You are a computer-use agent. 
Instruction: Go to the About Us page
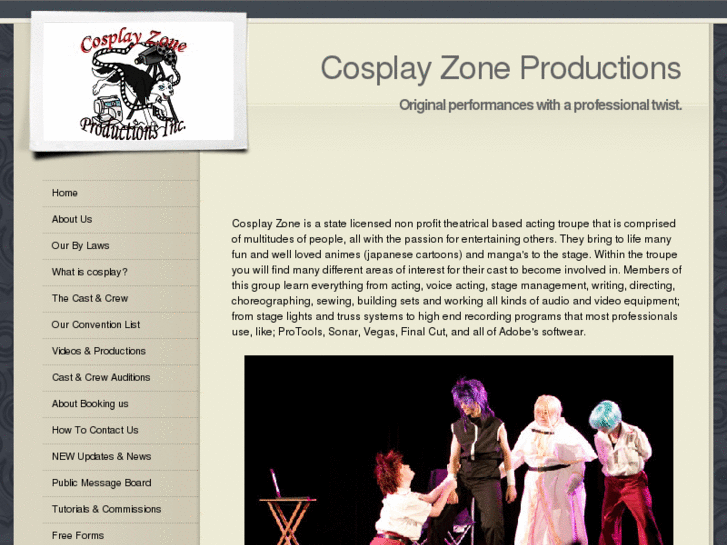coord(72,219)
